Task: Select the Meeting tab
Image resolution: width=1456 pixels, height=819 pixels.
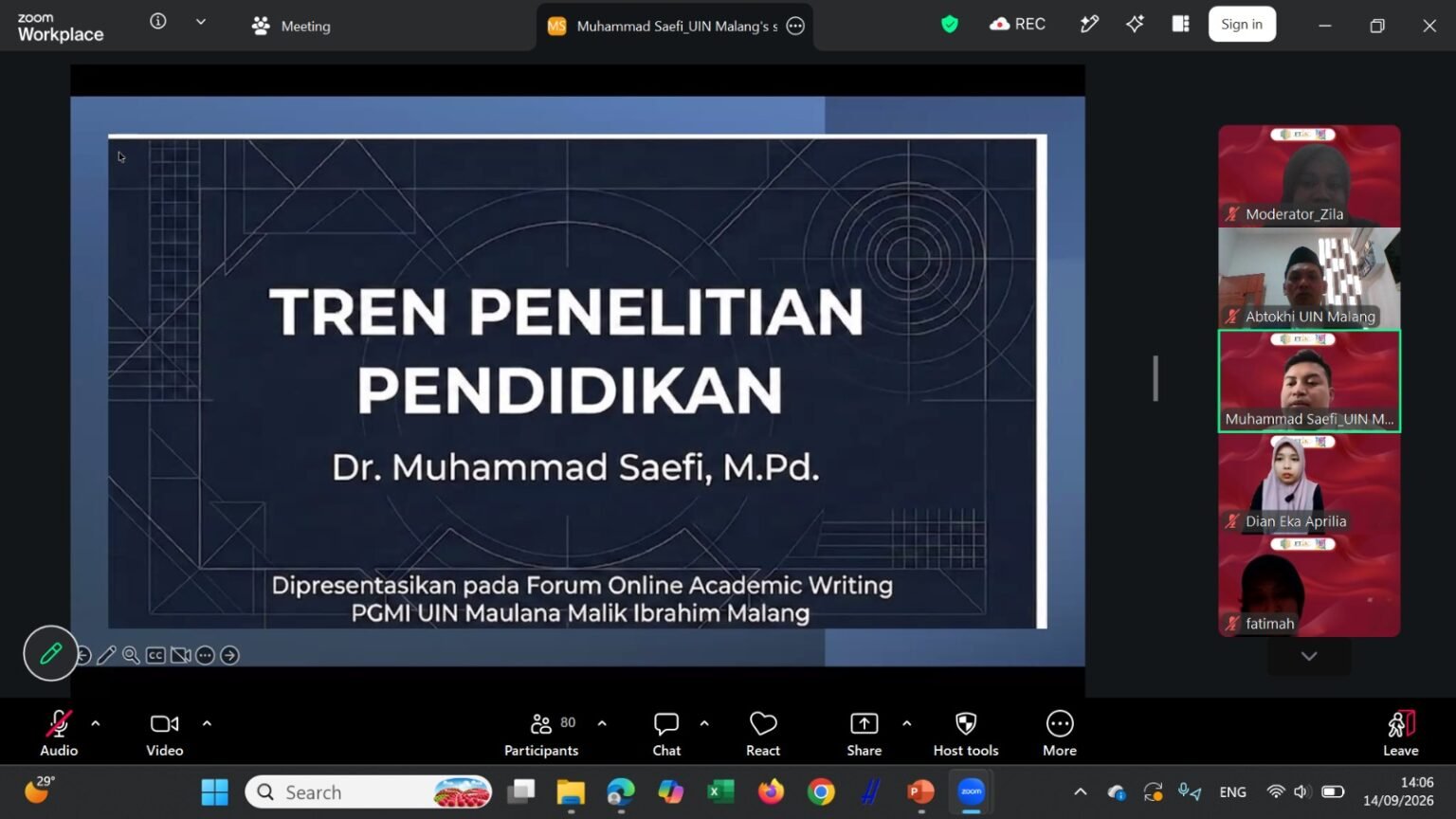Action: tap(291, 26)
